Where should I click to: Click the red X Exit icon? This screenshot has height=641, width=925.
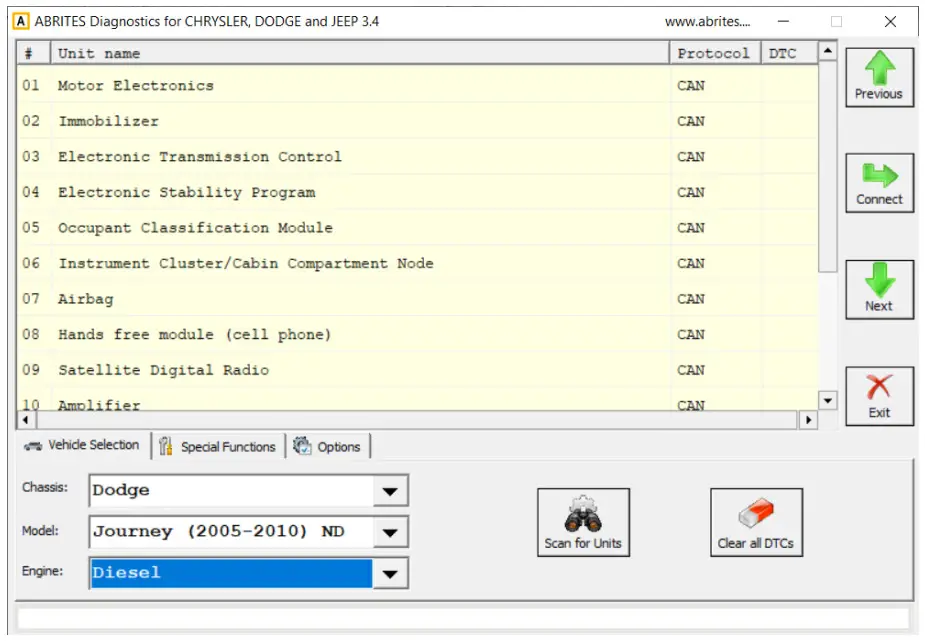[878, 388]
